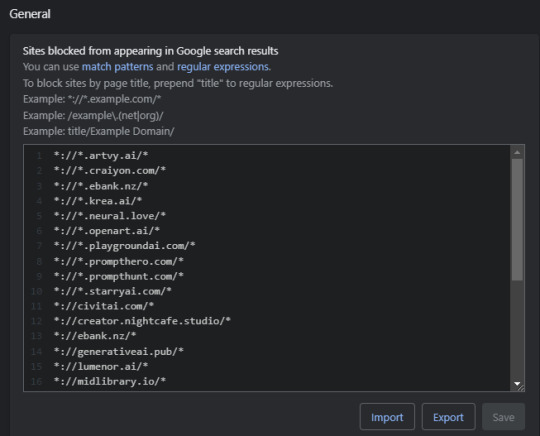Click the line *://*.prompthunt.com/*
The image size is (540, 436).
tap(118, 276)
